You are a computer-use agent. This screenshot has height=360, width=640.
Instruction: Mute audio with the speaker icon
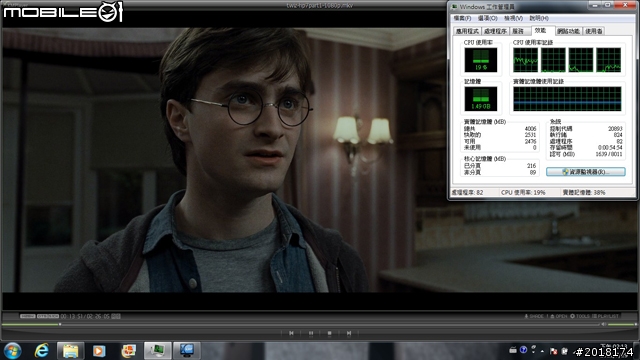[x=604, y=324]
